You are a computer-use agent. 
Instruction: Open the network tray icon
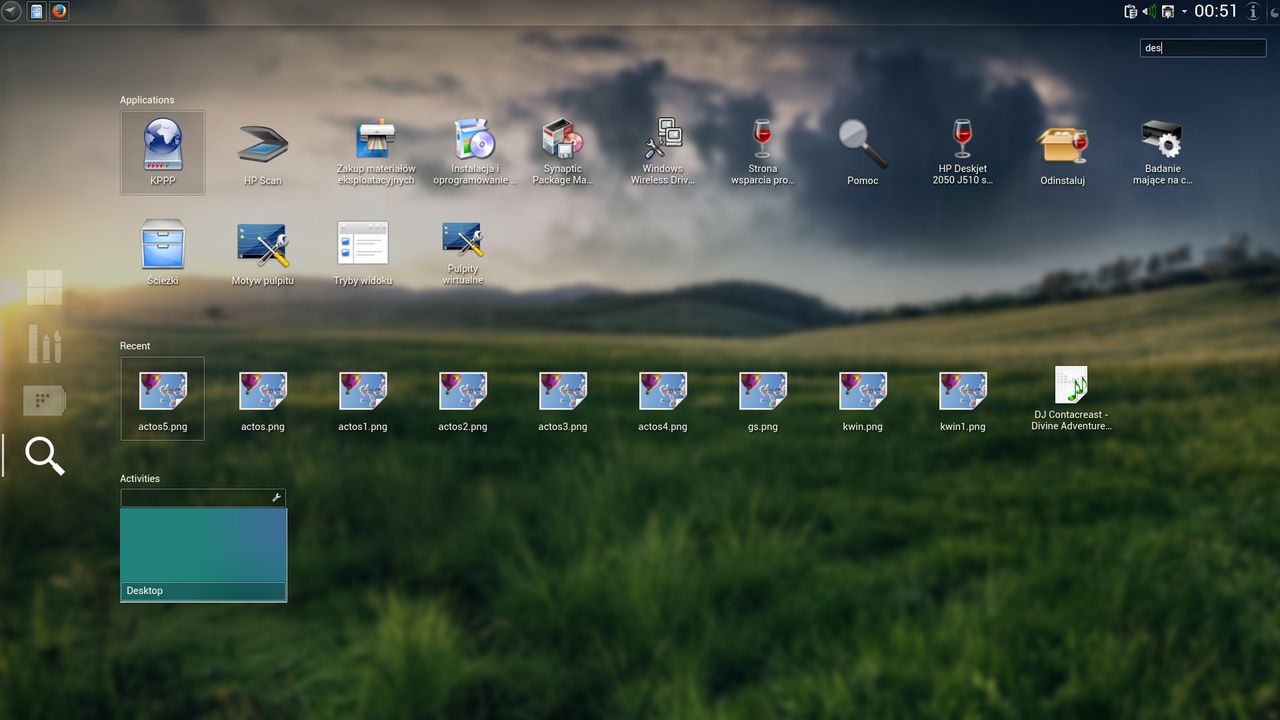click(1167, 12)
